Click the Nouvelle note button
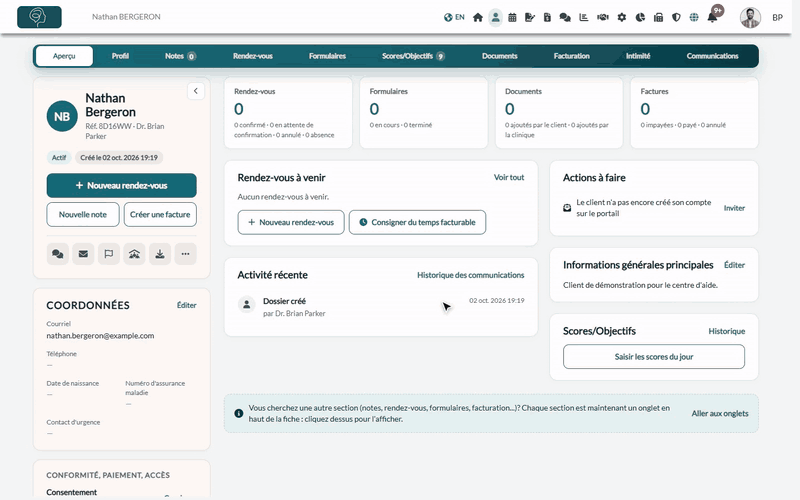Image resolution: width=800 pixels, height=500 pixels. pyautogui.click(x=83, y=214)
